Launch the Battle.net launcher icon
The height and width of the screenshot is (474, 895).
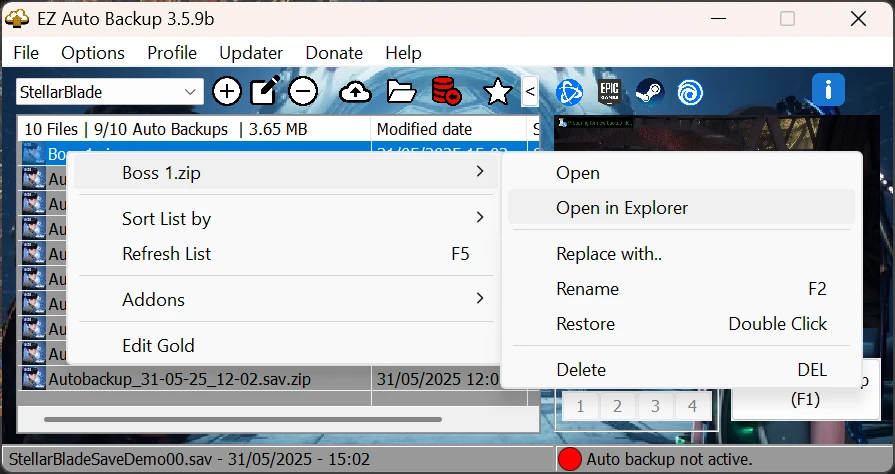pyautogui.click(x=569, y=91)
